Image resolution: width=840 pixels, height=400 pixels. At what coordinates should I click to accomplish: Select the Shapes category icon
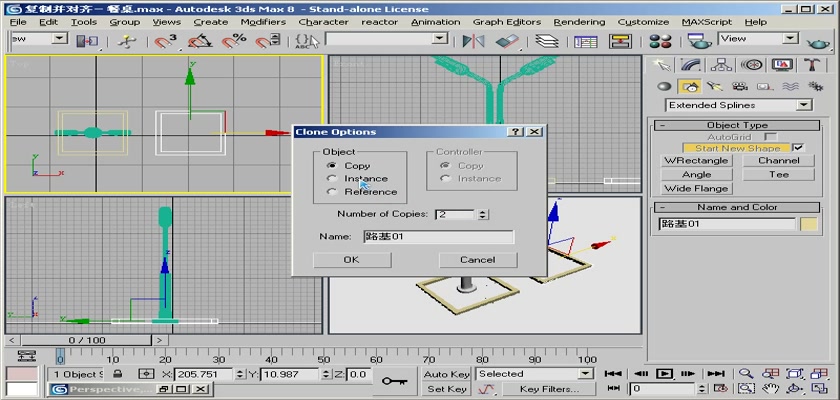[690, 86]
